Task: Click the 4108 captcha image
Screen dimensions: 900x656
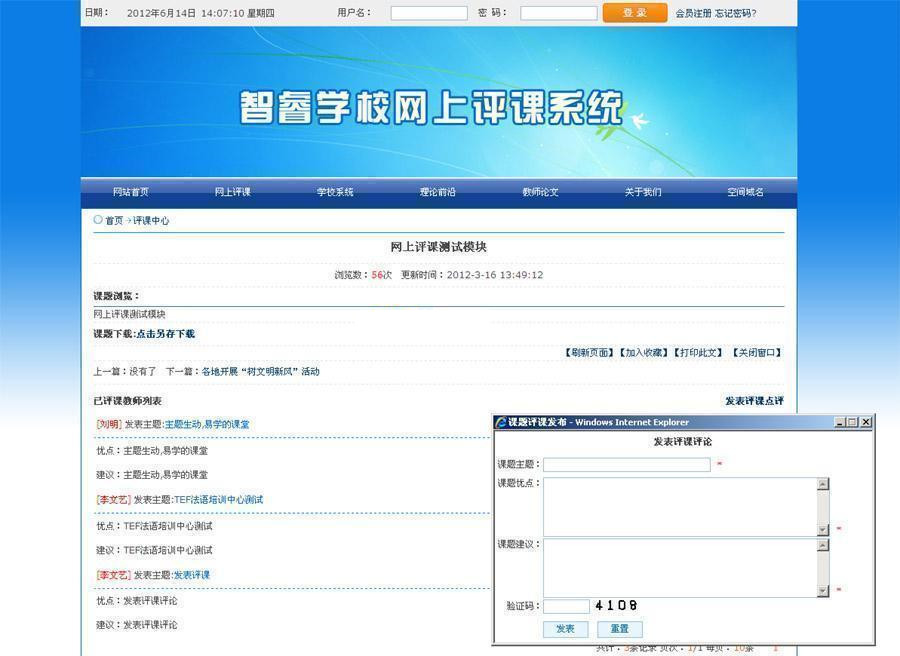Action: point(616,605)
